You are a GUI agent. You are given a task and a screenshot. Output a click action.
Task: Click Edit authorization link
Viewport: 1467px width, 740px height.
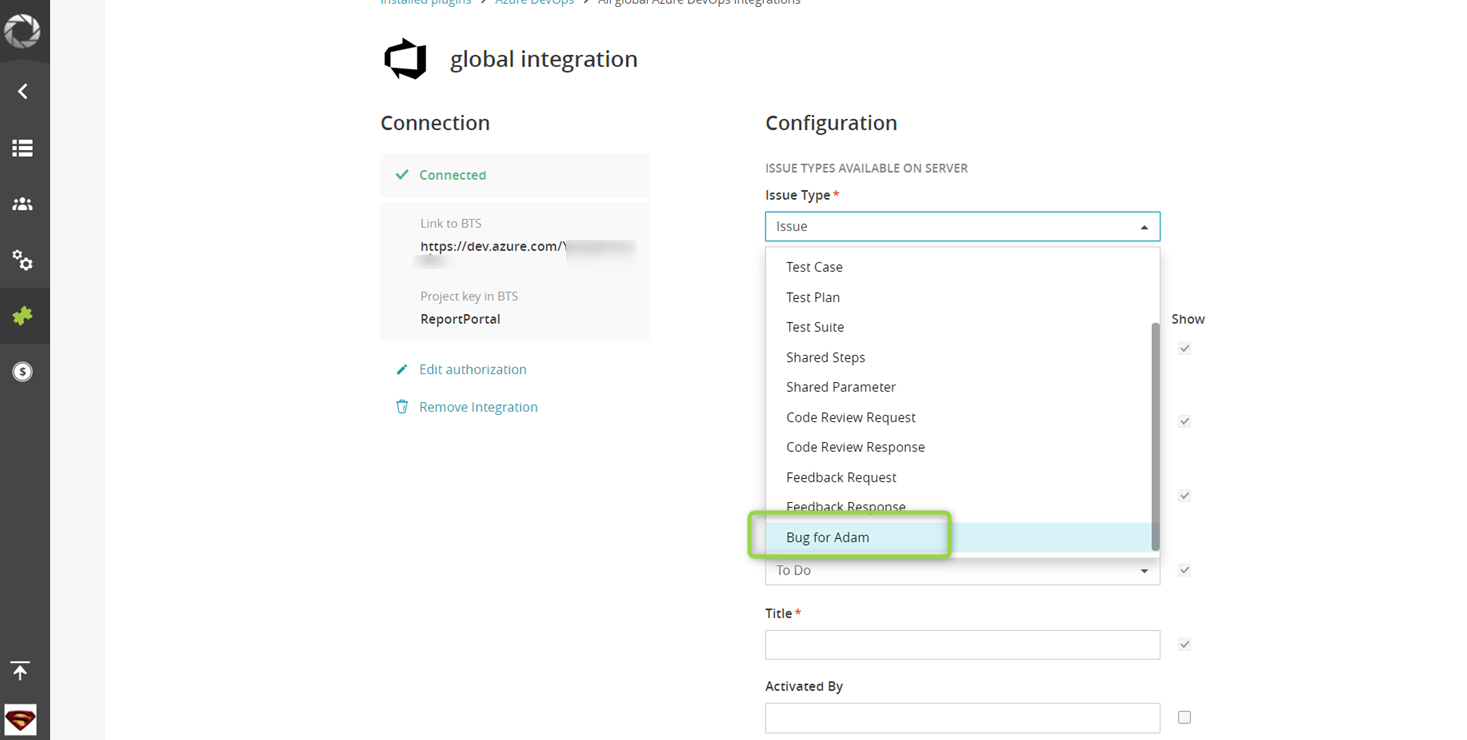click(472, 369)
